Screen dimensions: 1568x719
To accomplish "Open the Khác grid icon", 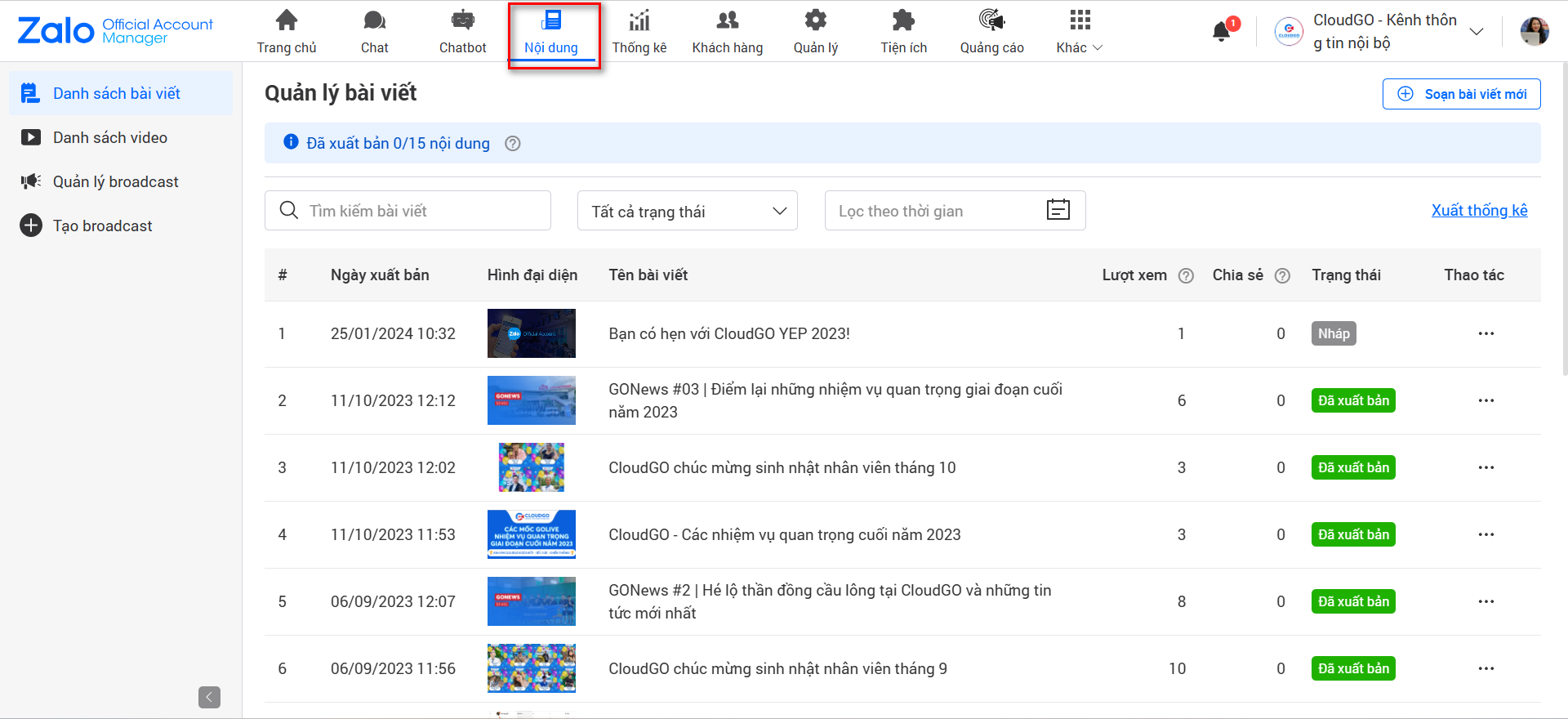I will click(1080, 20).
